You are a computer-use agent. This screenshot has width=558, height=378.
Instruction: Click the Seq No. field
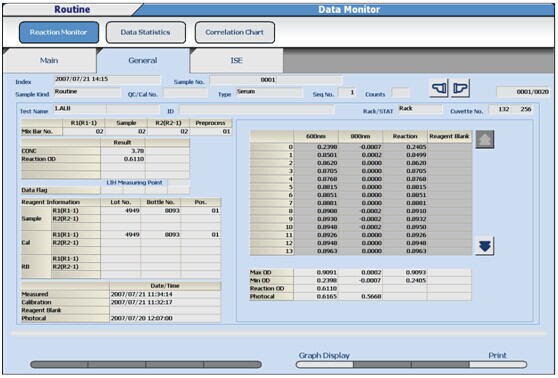(x=347, y=93)
